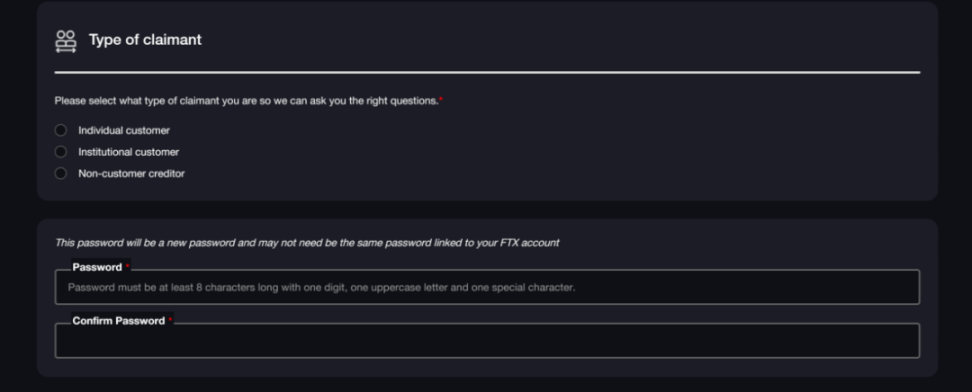Pick the Non-customer creditor radio option
Image resolution: width=972 pixels, height=392 pixels.
[x=61, y=174]
